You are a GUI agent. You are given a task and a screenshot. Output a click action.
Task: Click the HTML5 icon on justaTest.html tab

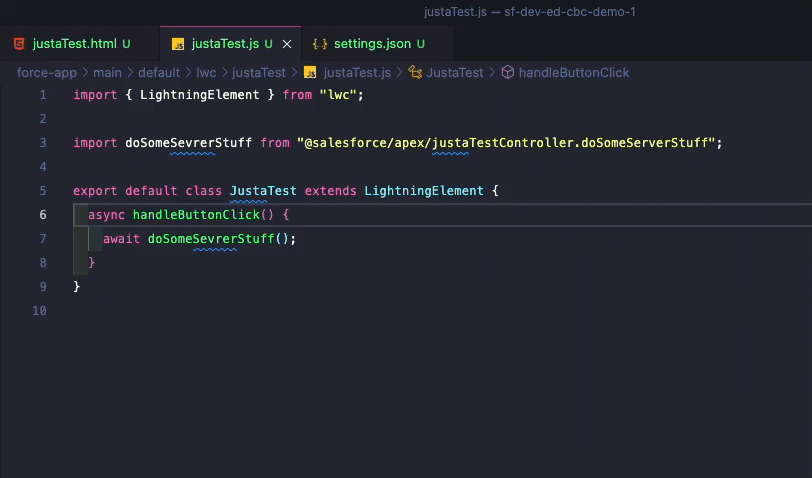[19, 44]
